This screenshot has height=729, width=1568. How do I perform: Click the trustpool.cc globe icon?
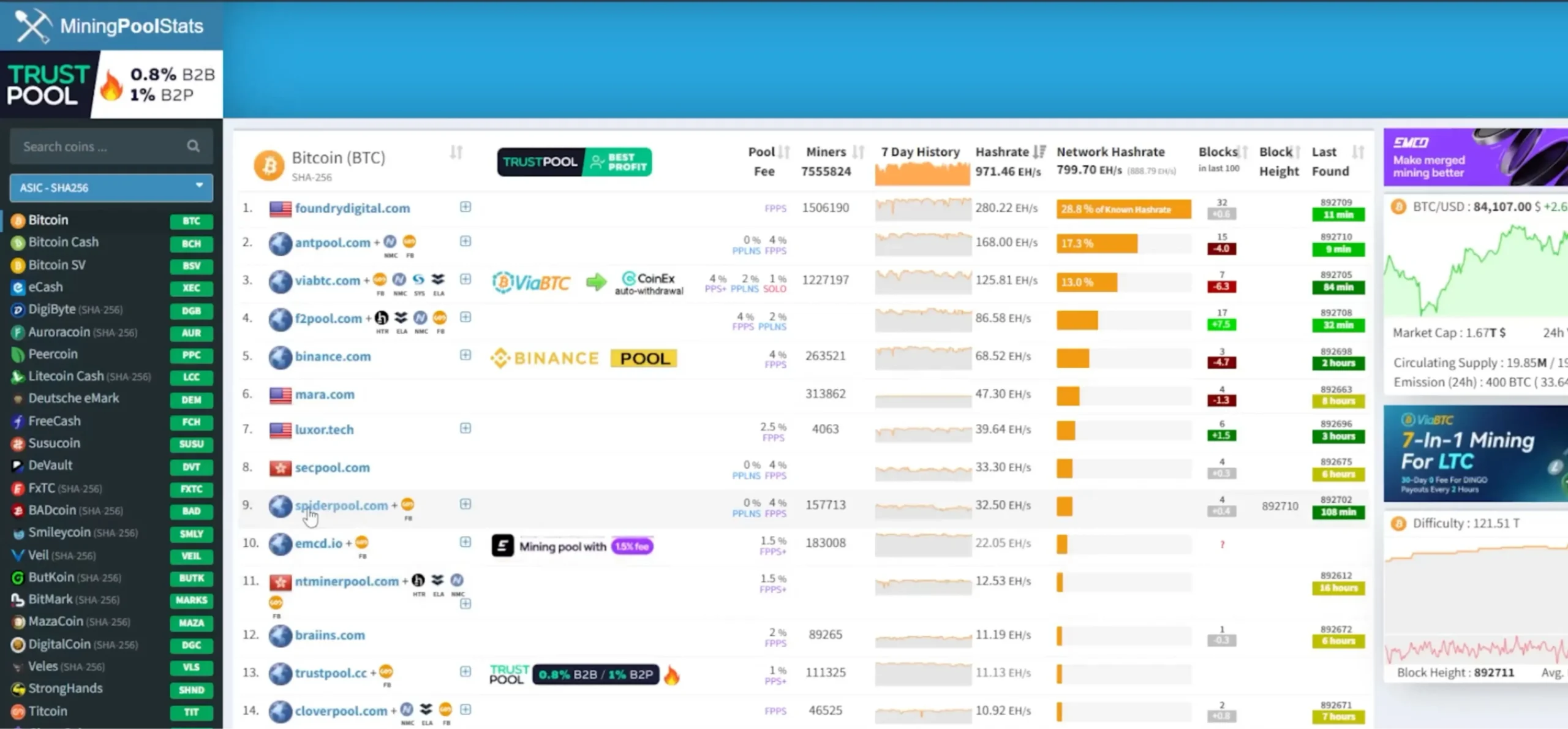280,673
